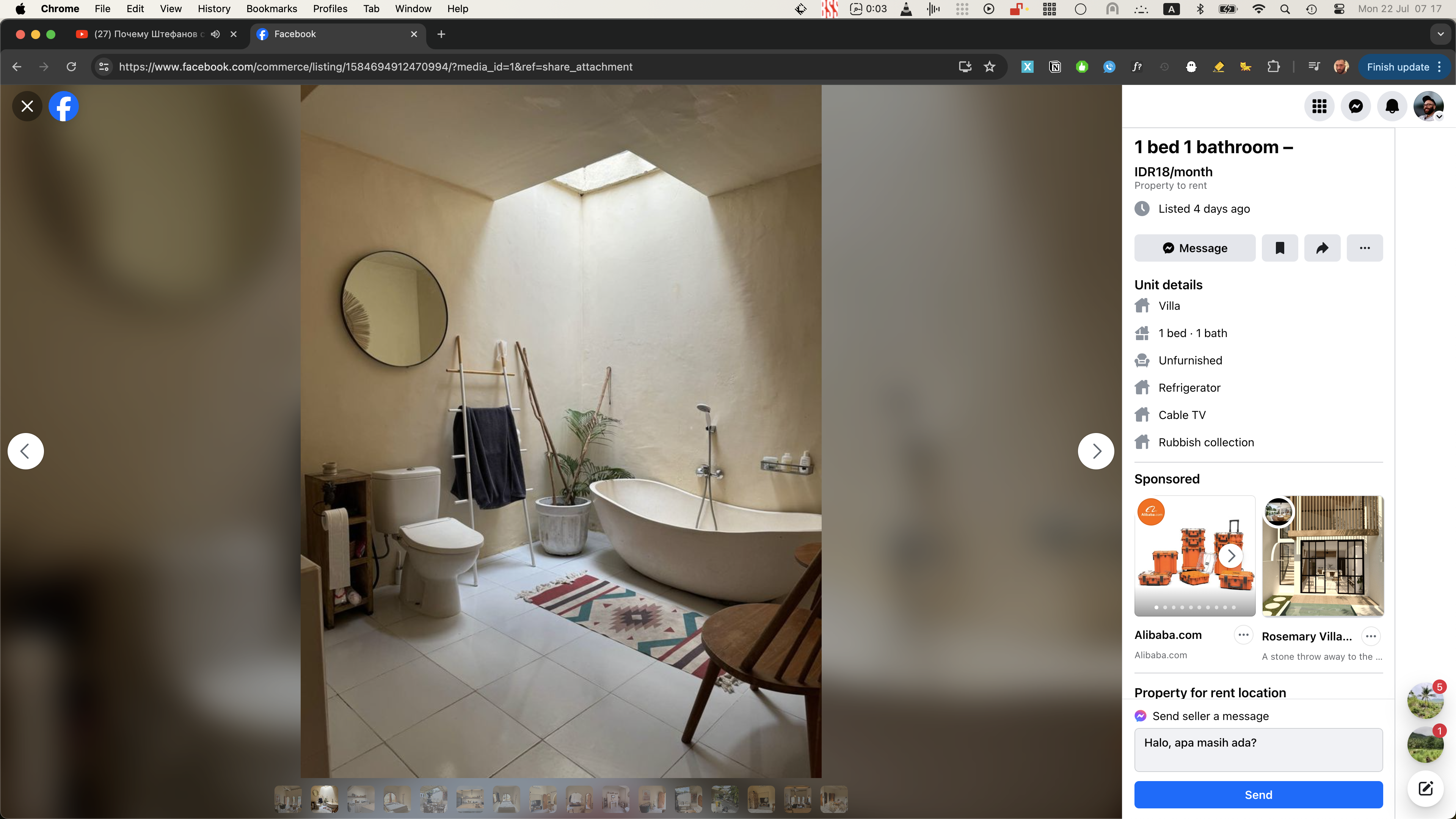
Task: Open the notifications bell
Action: click(x=1392, y=106)
